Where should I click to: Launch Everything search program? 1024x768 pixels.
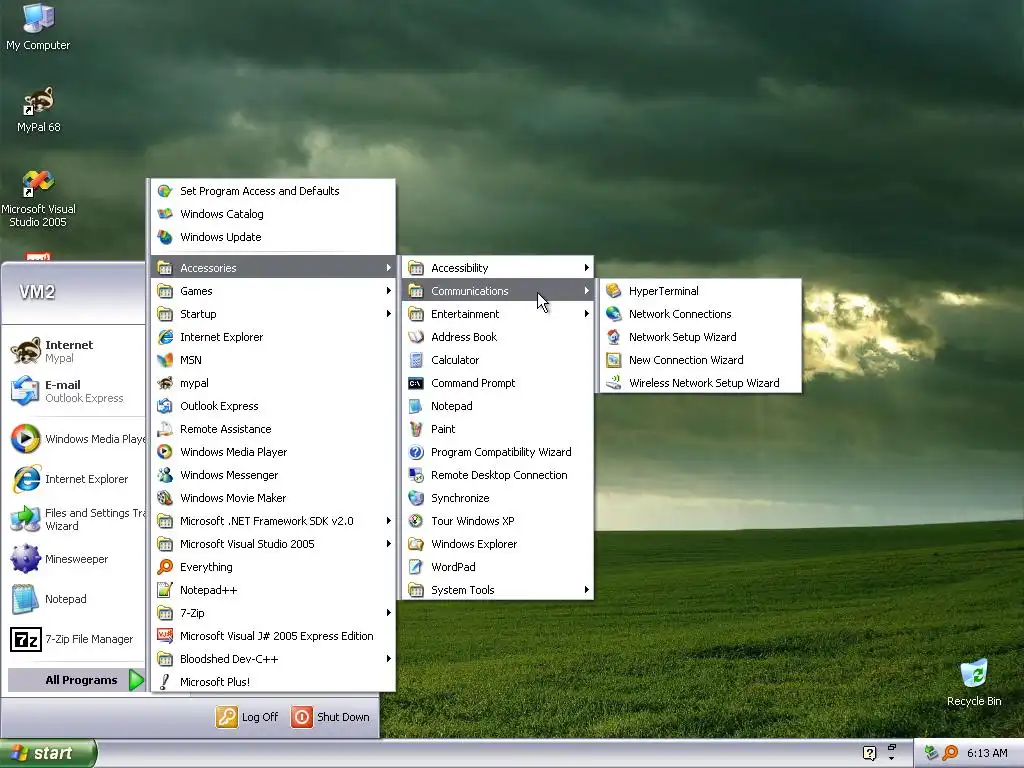(x=273, y=567)
